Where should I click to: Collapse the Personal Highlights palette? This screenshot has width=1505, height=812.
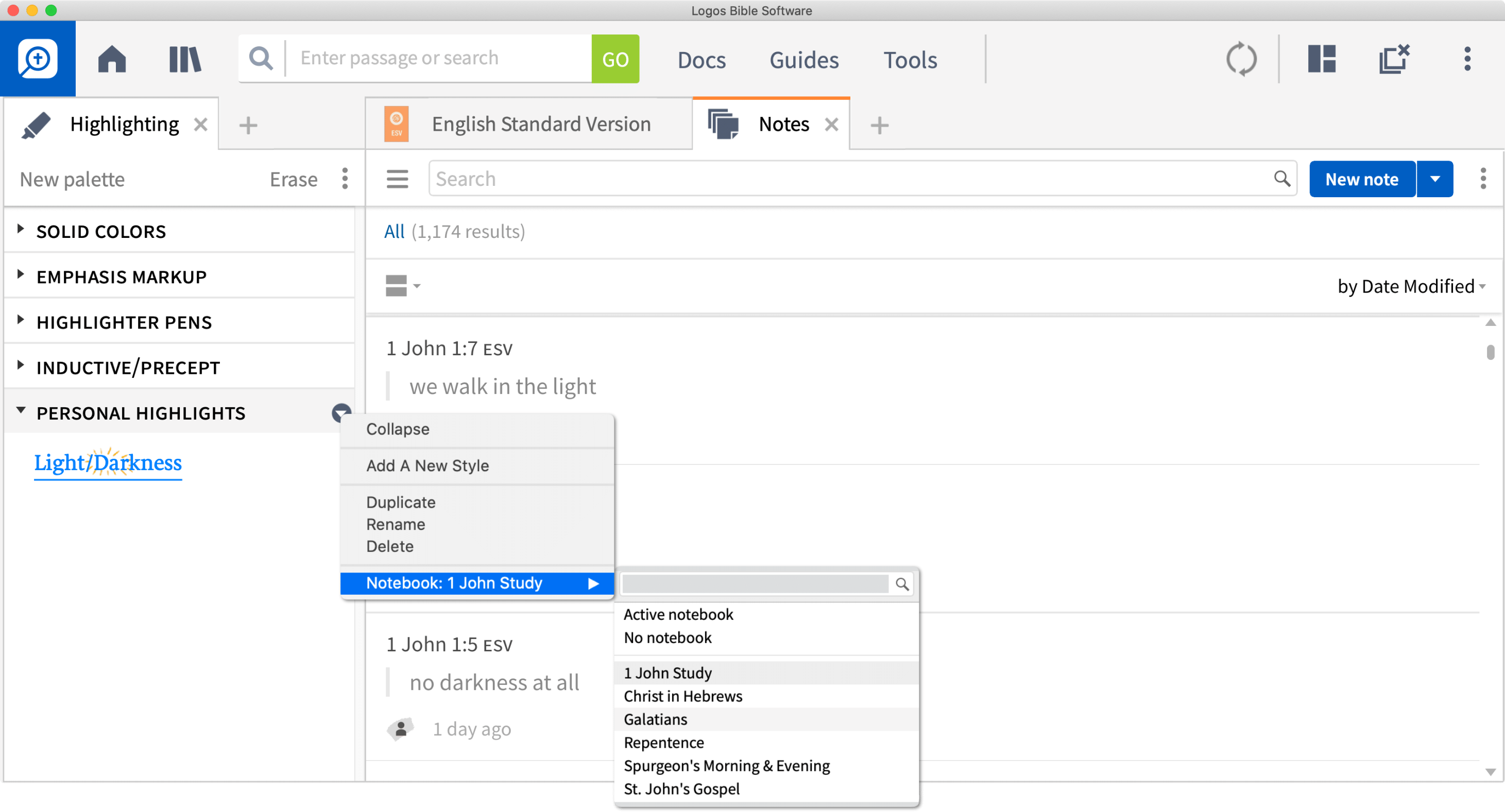[21, 410]
